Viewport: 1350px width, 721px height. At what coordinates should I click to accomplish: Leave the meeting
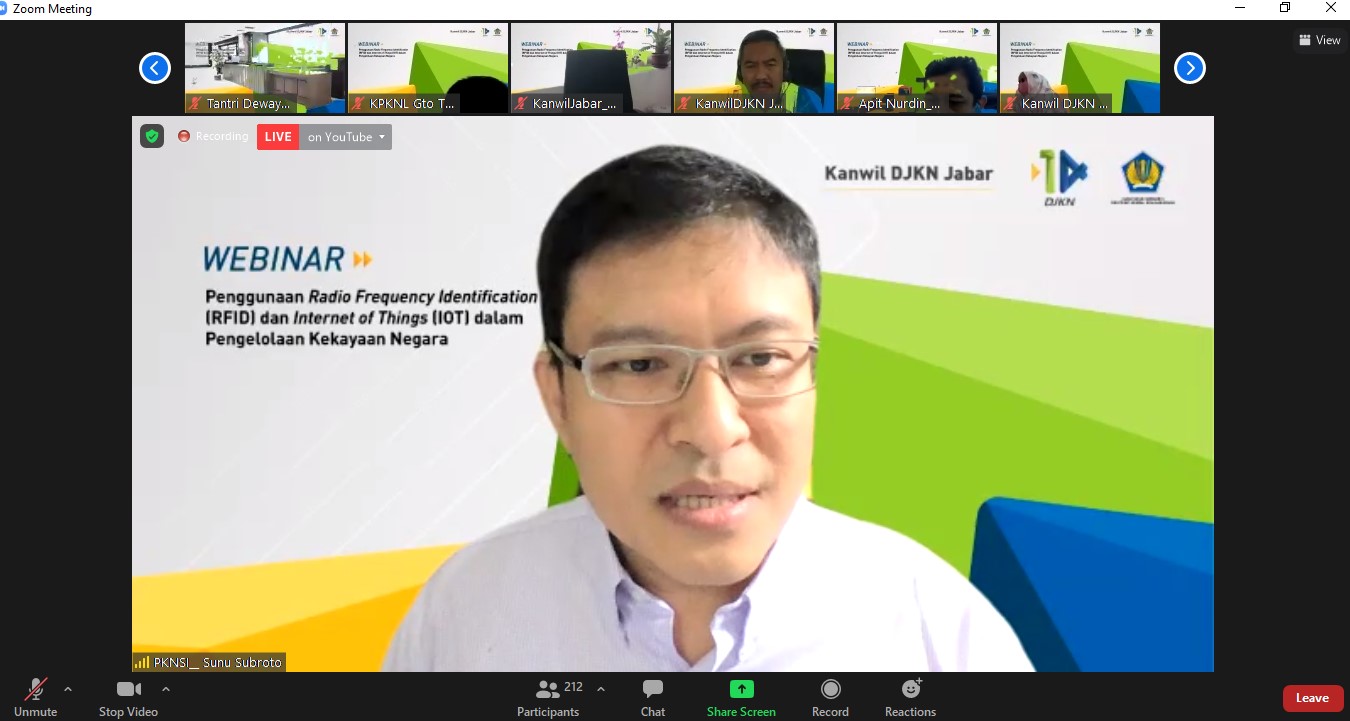point(1312,698)
